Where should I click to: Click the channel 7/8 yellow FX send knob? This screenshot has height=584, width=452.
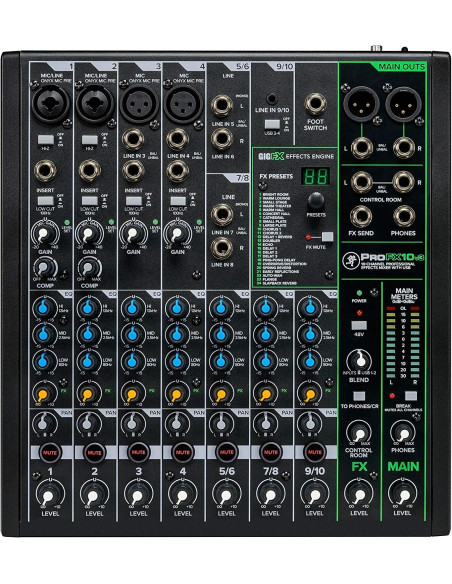265,393
